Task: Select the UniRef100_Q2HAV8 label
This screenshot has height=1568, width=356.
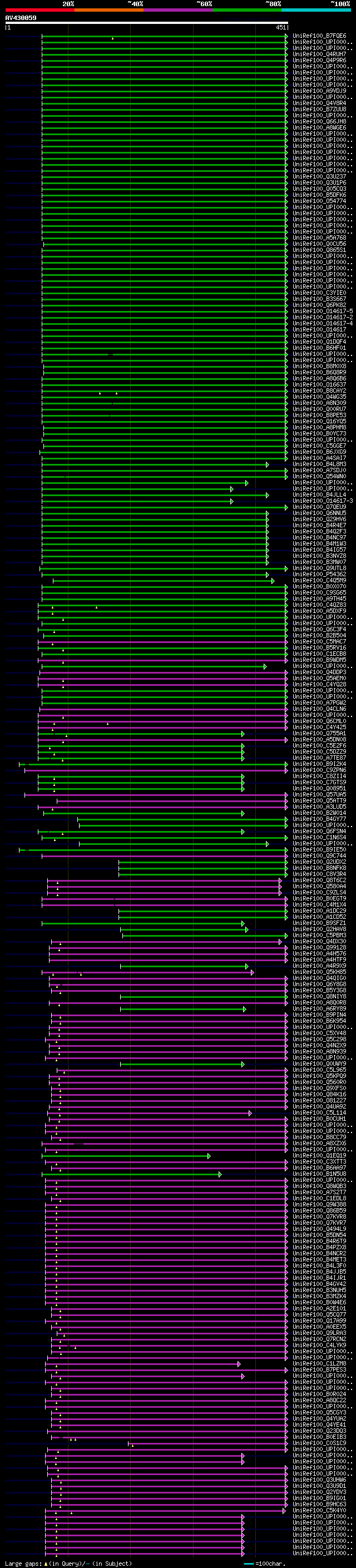Action: [x=319, y=929]
